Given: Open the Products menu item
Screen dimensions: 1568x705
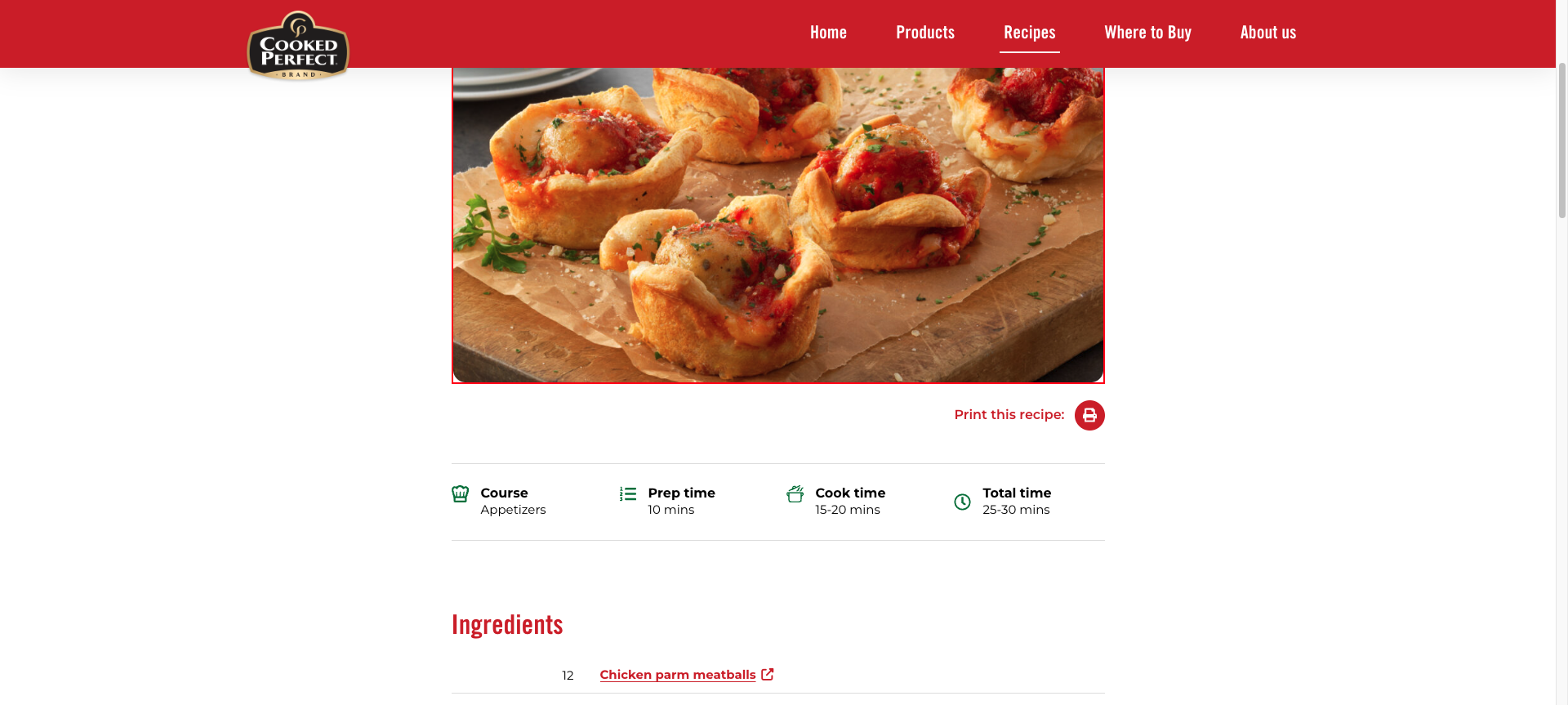Looking at the screenshot, I should click(x=925, y=33).
